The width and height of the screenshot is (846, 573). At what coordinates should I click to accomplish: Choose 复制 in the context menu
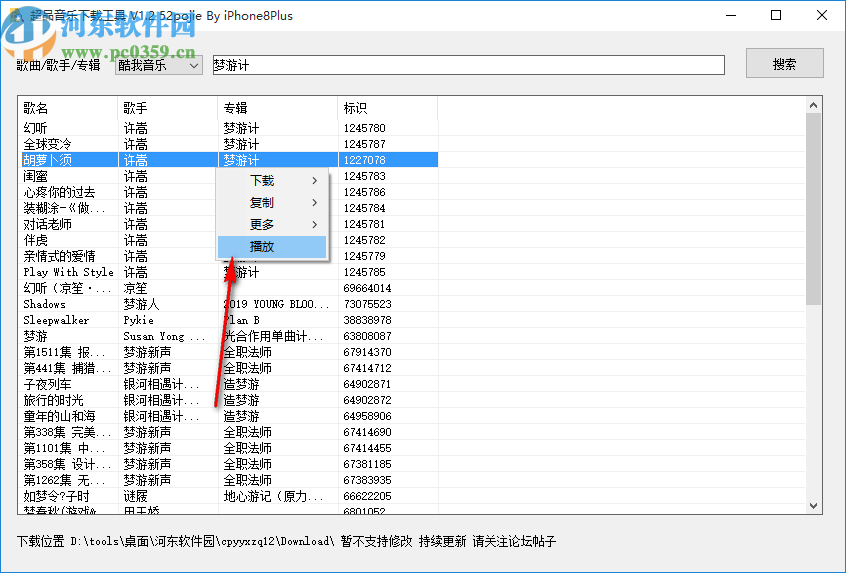coord(272,203)
